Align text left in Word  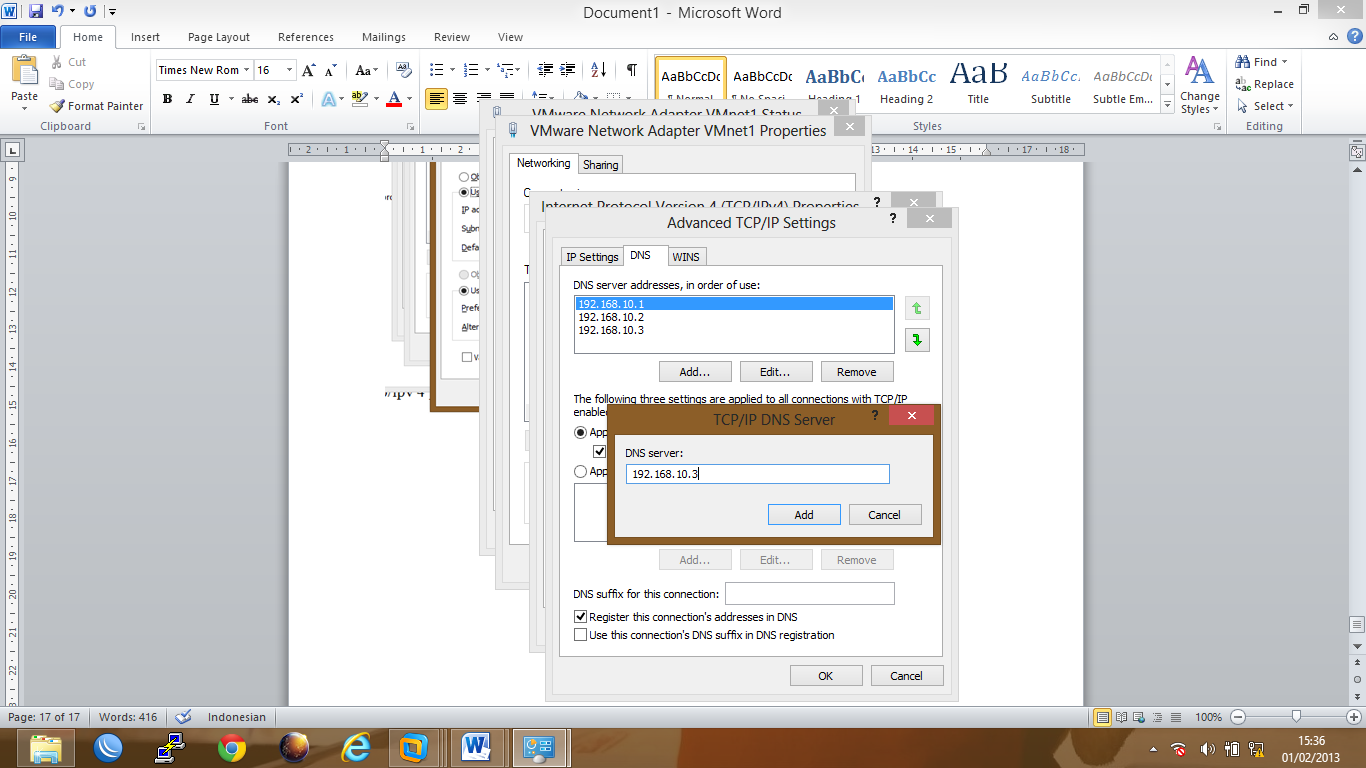click(436, 99)
